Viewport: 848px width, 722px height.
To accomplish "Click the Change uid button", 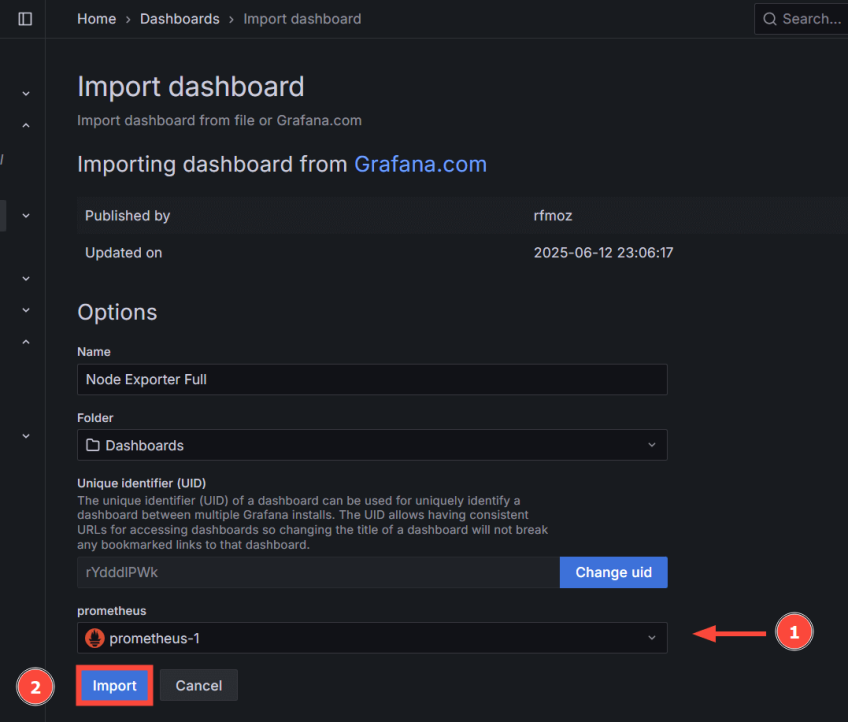I will (613, 571).
